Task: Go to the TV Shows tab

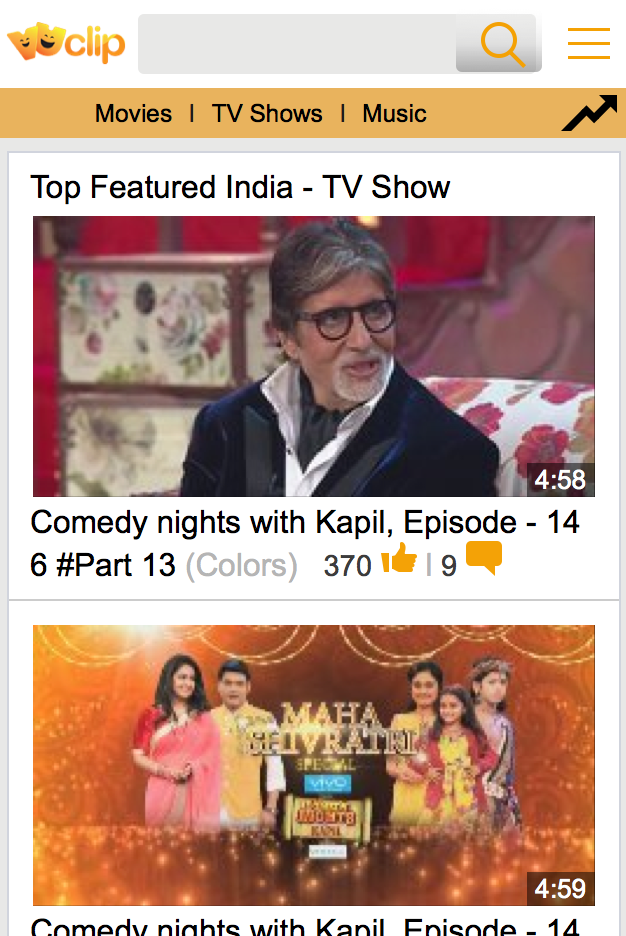Action: pyautogui.click(x=267, y=113)
